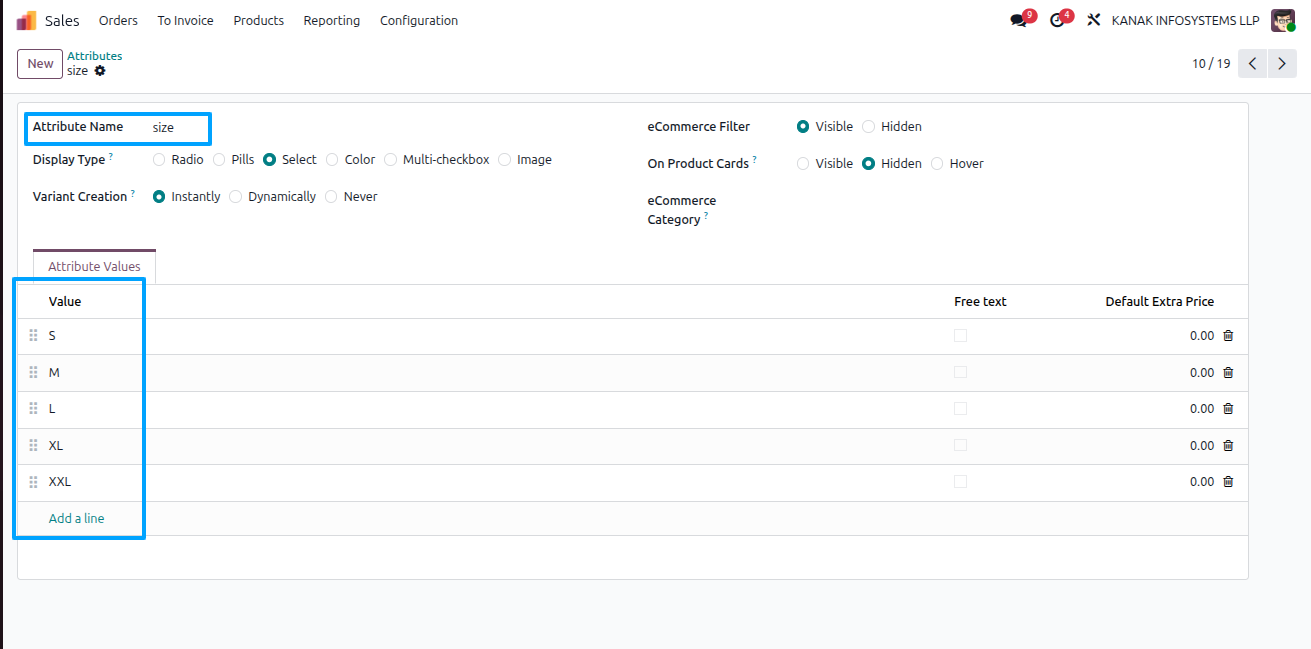Click the drag handle of L row
The width and height of the screenshot is (1311, 649).
point(33,409)
